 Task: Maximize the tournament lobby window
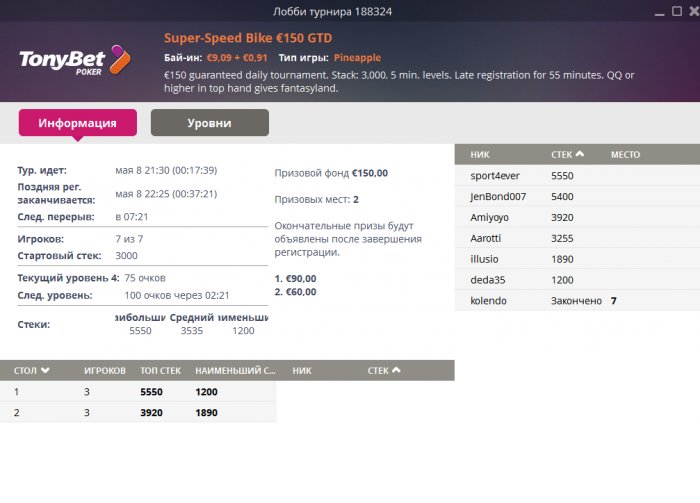click(x=674, y=12)
